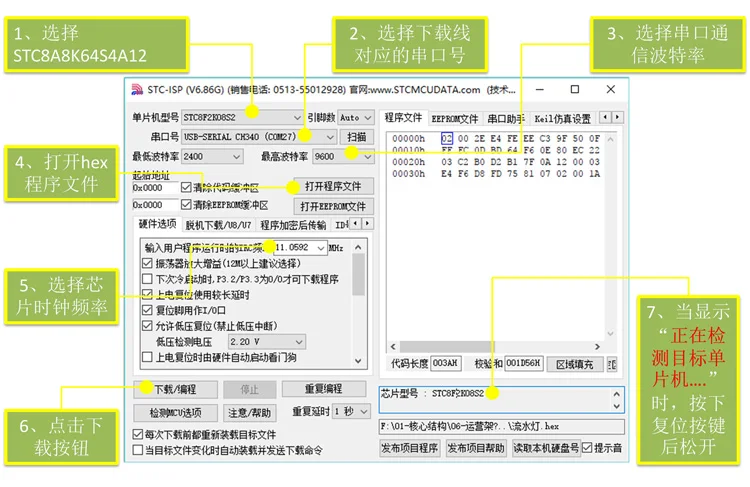The height and width of the screenshot is (487, 750).
Task: Click 重复编程 button
Action: (x=324, y=389)
